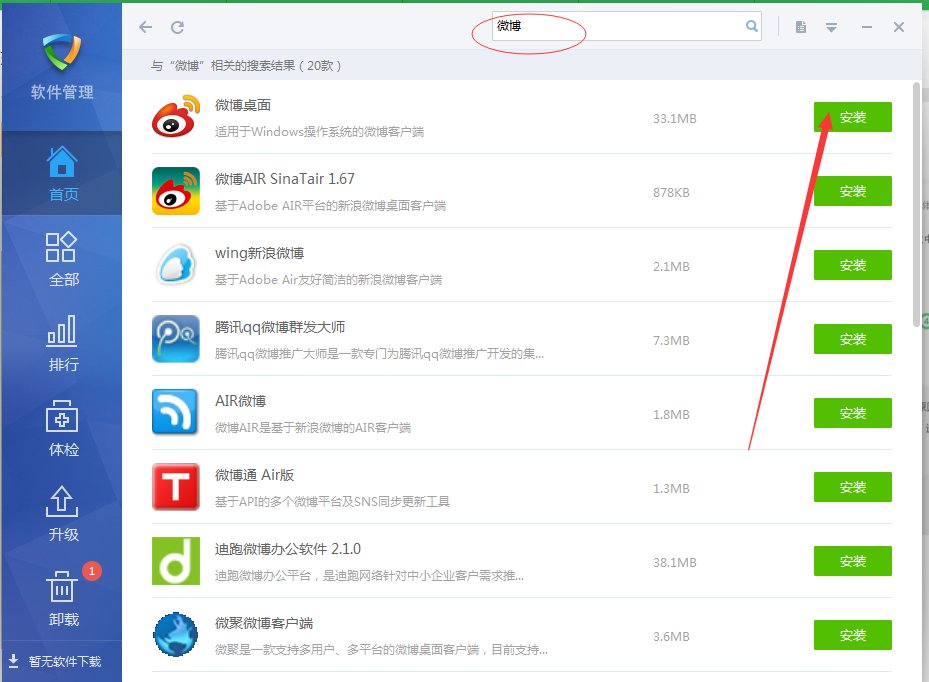This screenshot has height=682, width=929.
Task: Click description 微博AIR是基于新浪微博的AIR客户端
Action: pyautogui.click(x=313, y=428)
